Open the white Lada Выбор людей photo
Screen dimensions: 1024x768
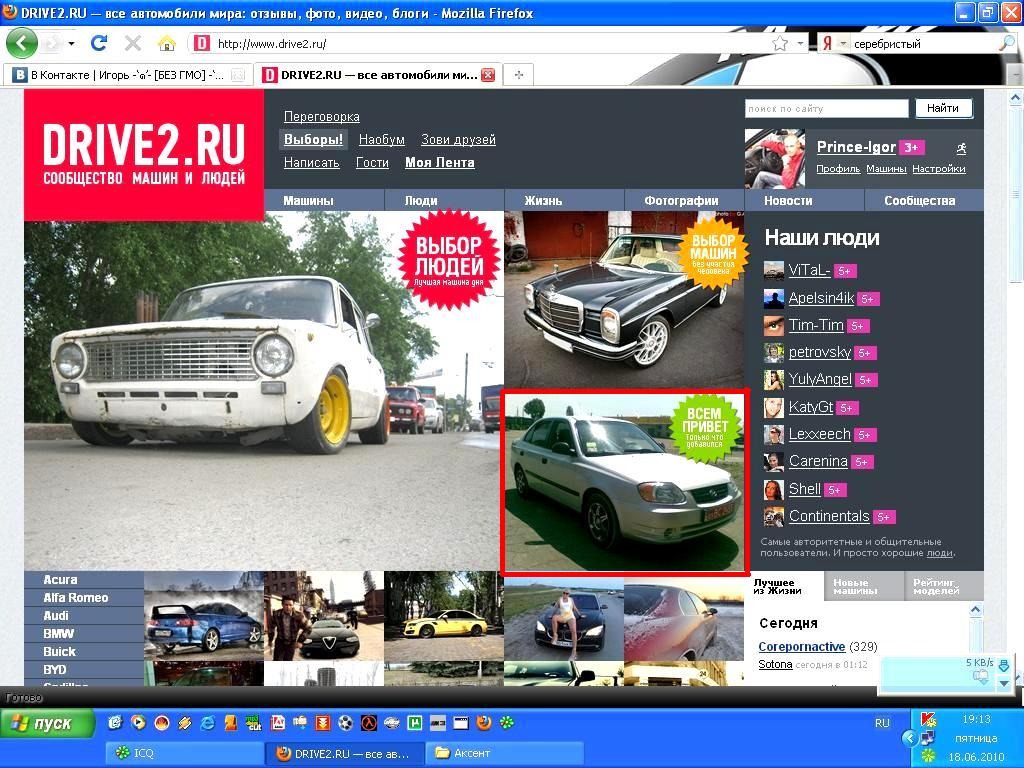pyautogui.click(x=264, y=391)
